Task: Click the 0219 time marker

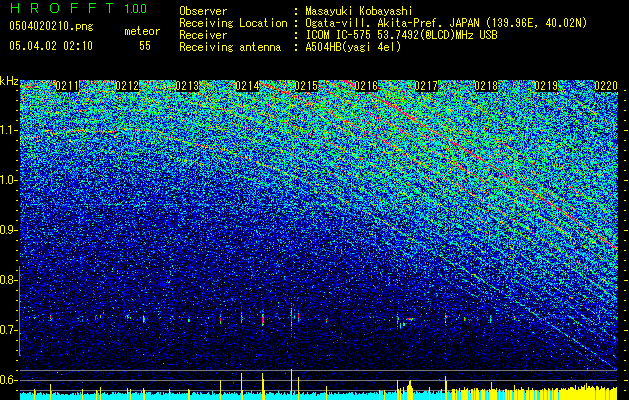Action: tap(546, 86)
